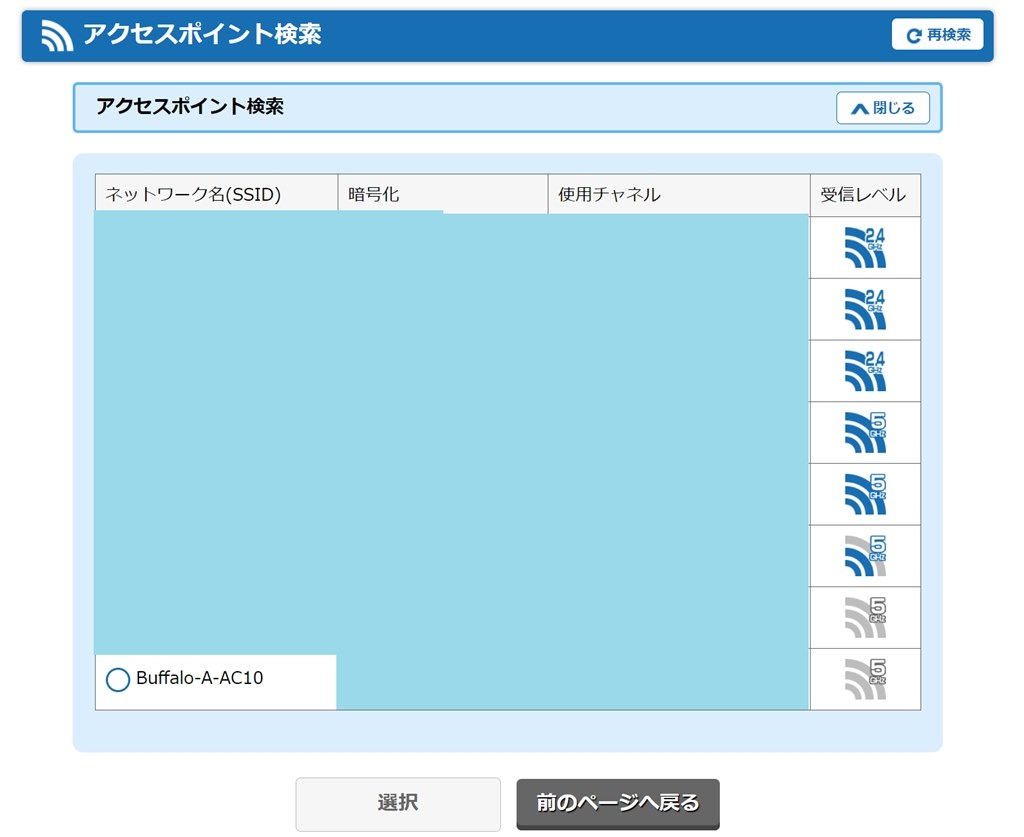
Task: Click the second 2.4GHz signal level icon
Action: (865, 309)
